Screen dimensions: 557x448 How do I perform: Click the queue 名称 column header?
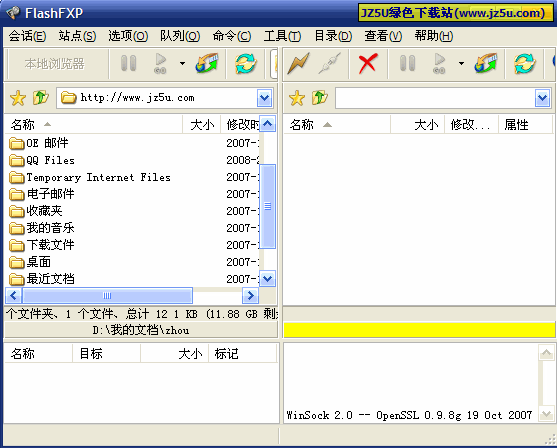click(x=38, y=353)
